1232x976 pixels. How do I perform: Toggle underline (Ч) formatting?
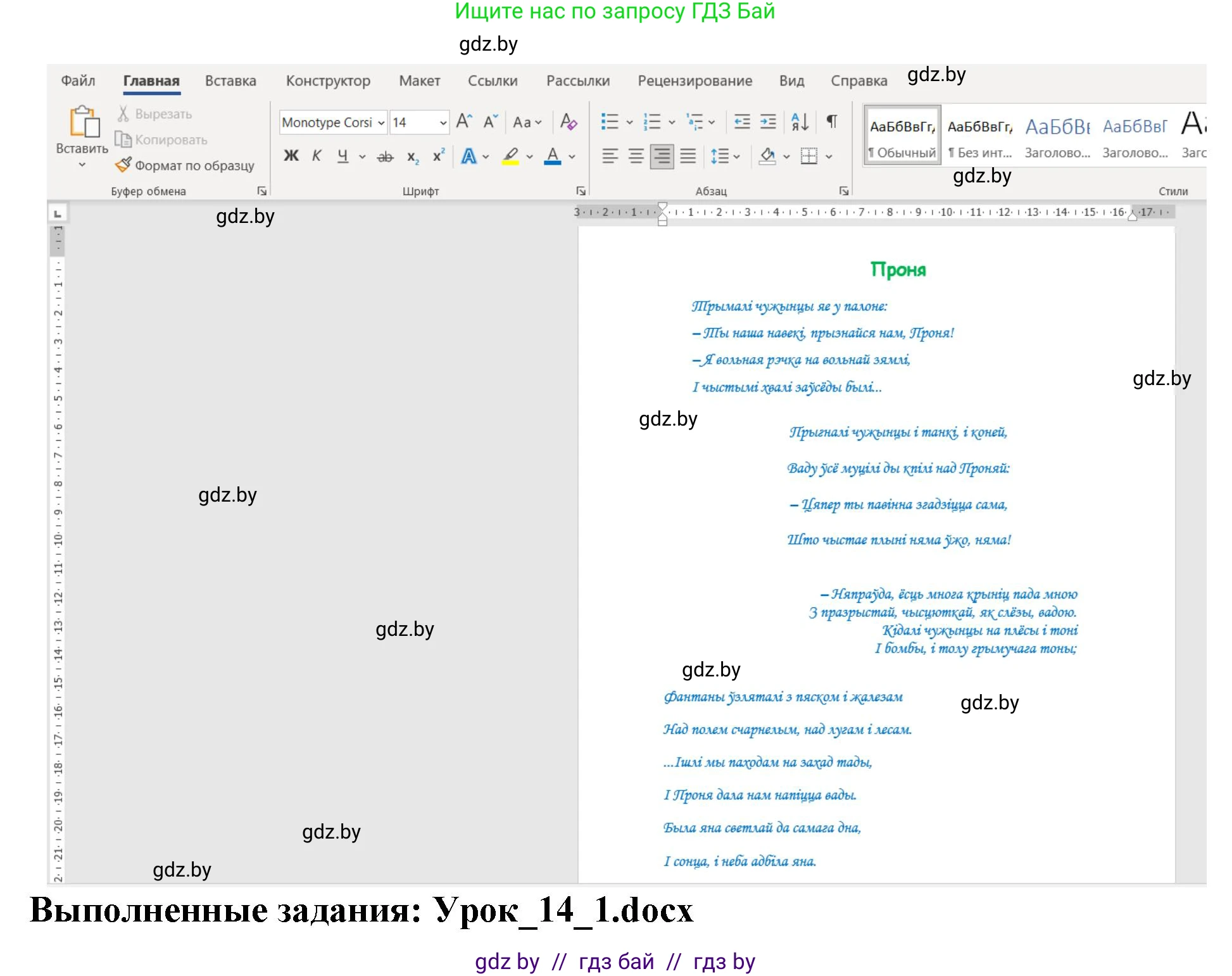pyautogui.click(x=343, y=156)
